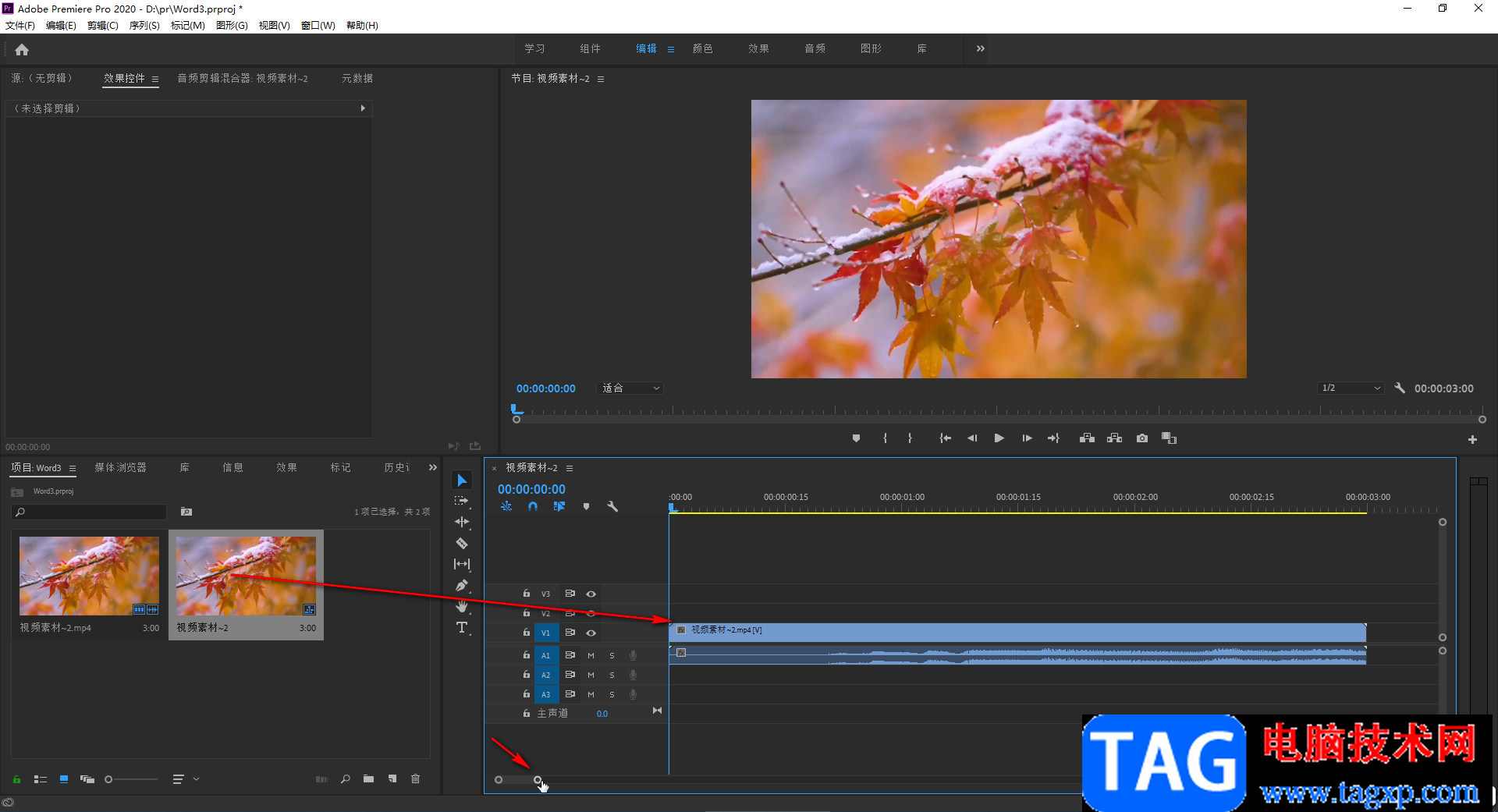This screenshot has height=812, width=1498.
Task: Toggle lock on V3 track
Action: coord(526,594)
